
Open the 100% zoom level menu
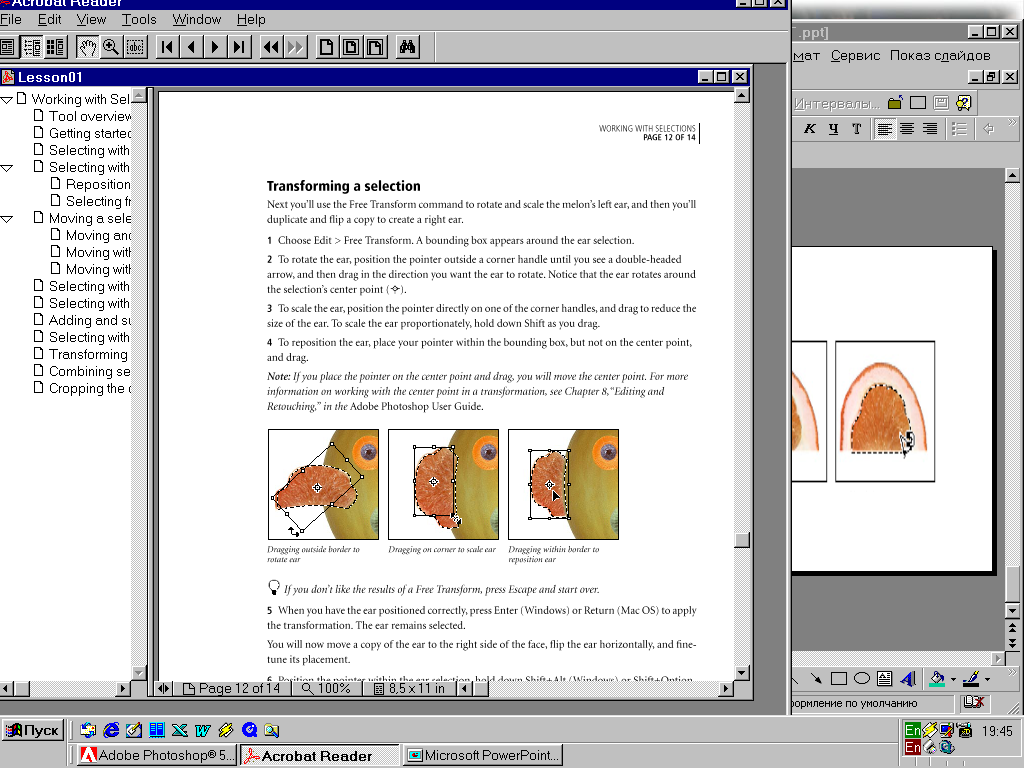(327, 688)
